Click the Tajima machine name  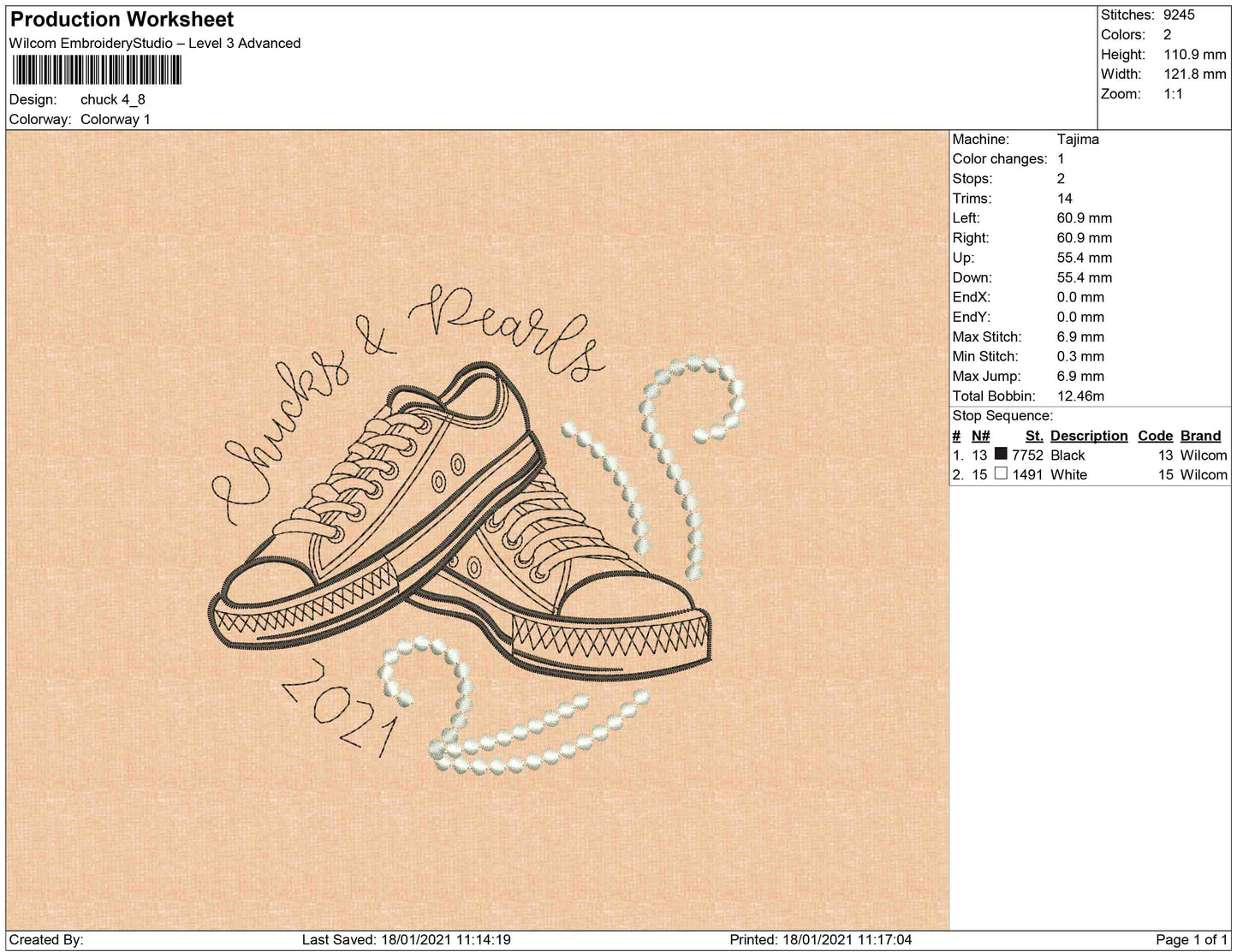(1078, 139)
